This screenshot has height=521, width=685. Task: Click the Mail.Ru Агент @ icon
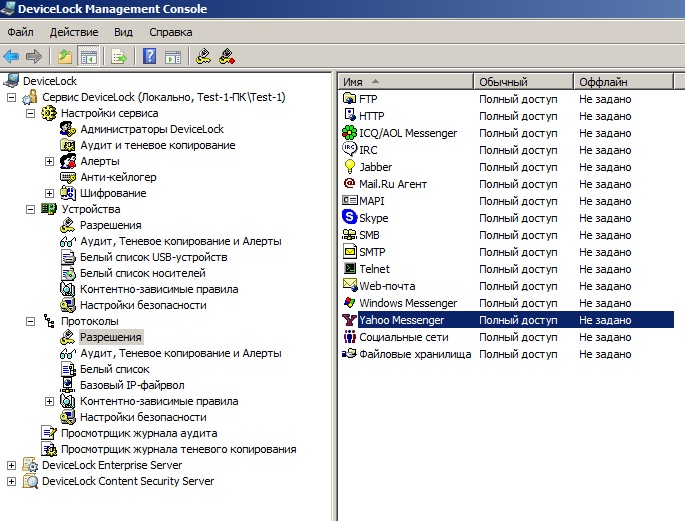pyautogui.click(x=349, y=183)
